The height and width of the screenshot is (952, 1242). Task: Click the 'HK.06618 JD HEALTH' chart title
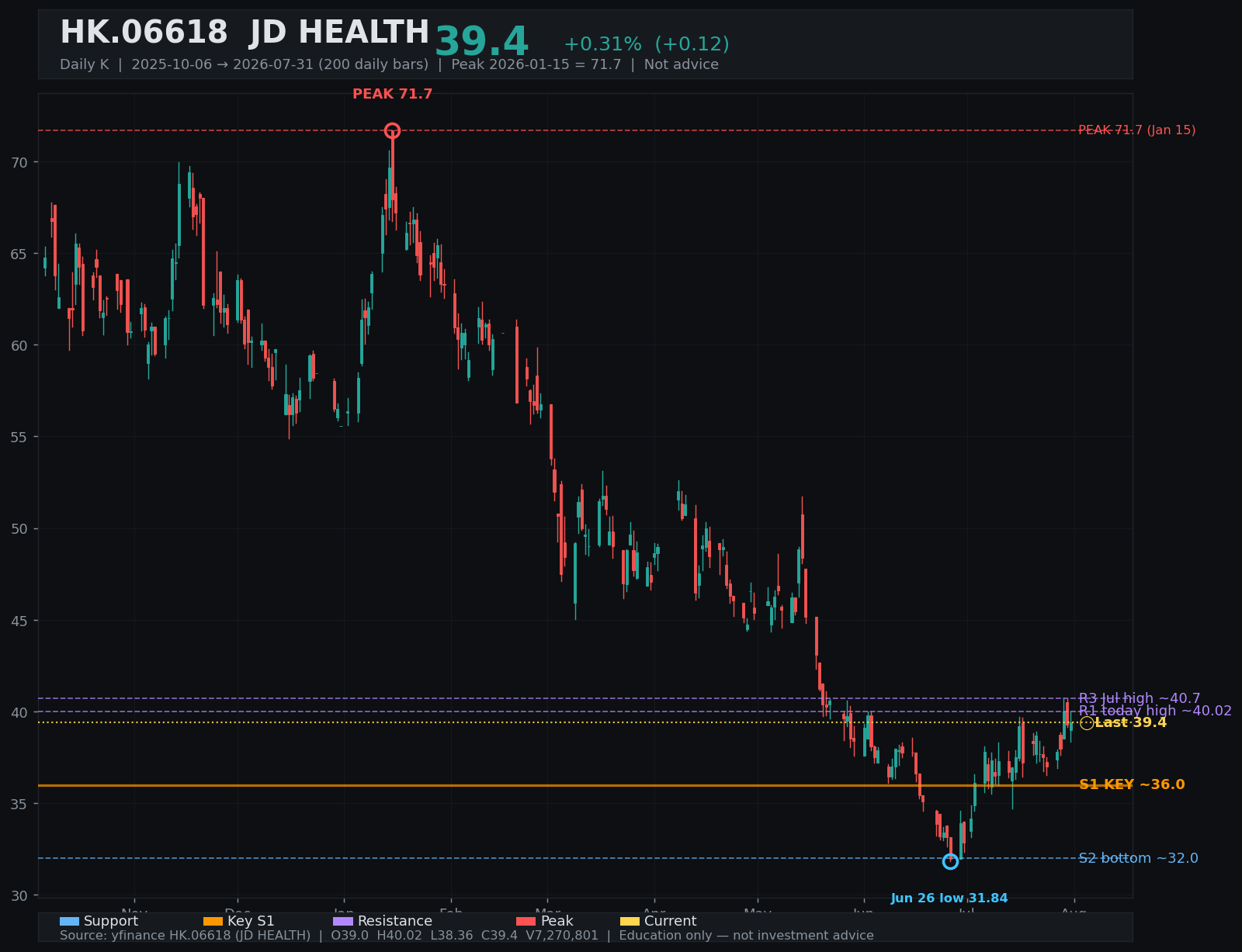245,33
